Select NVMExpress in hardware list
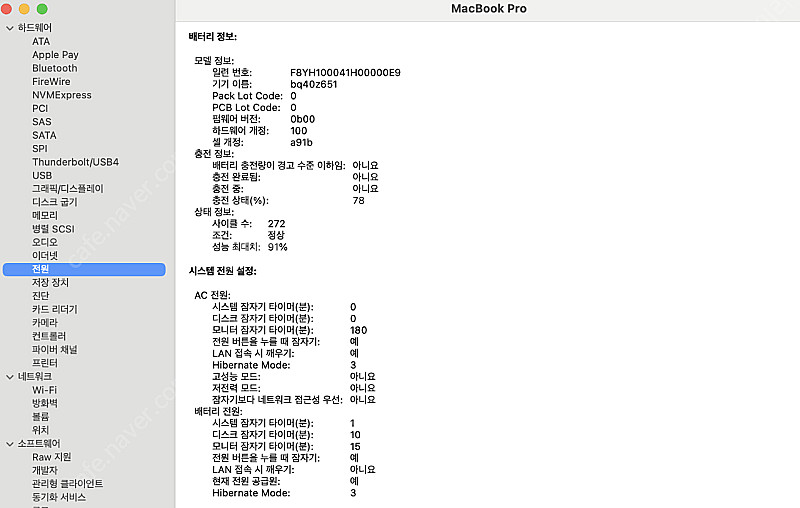Image resolution: width=800 pixels, height=508 pixels. click(62, 95)
